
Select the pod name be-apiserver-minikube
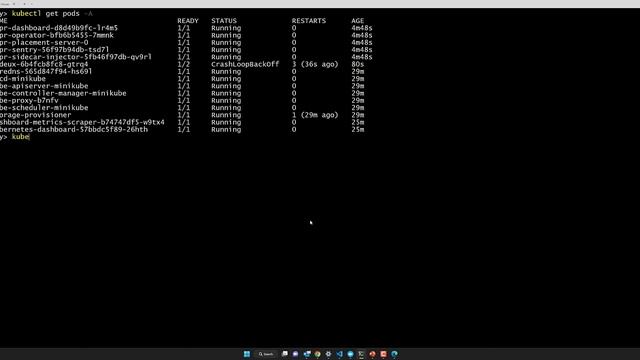coord(44,86)
